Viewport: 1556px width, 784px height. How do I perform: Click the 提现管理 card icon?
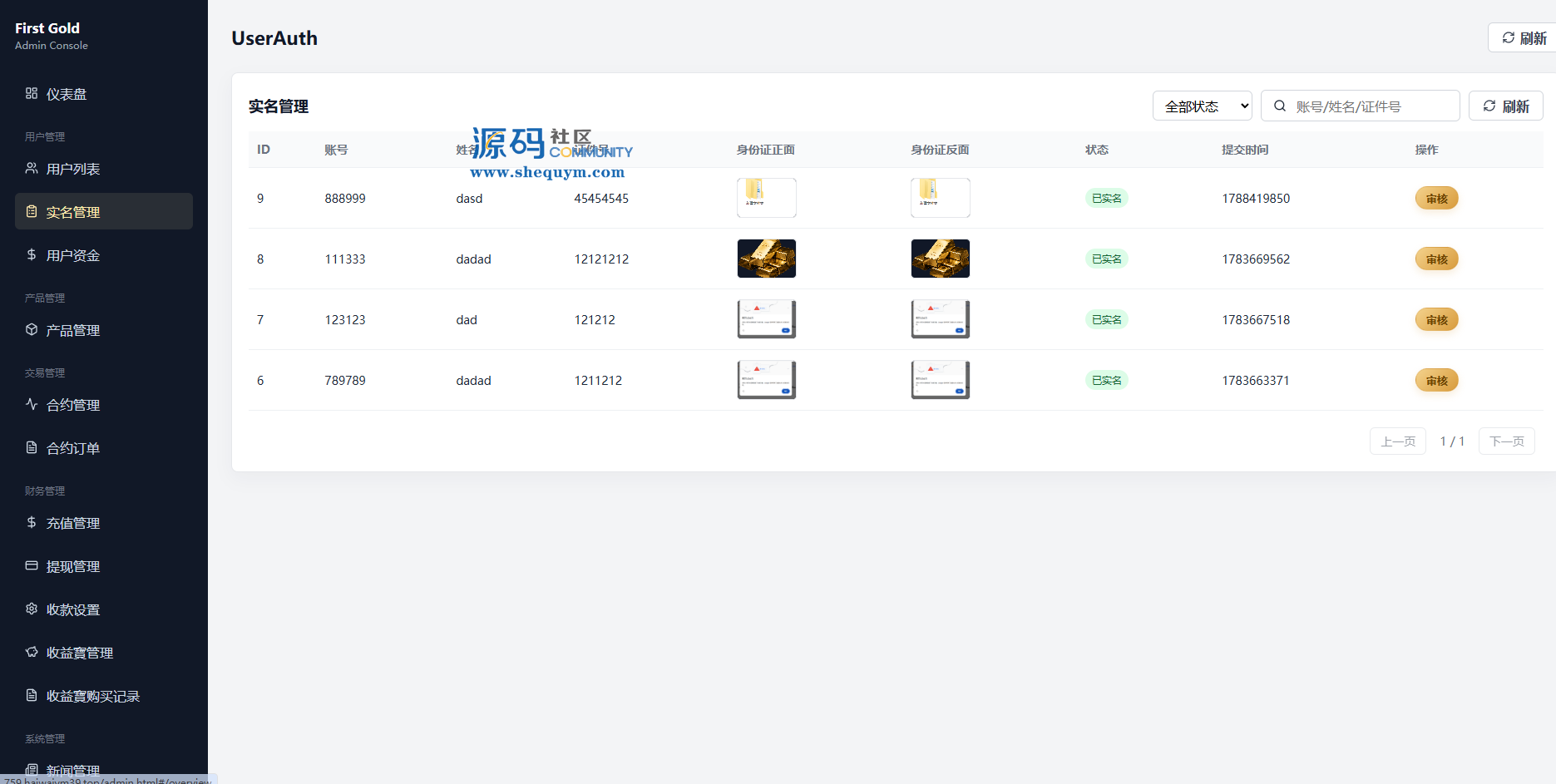tap(32, 565)
